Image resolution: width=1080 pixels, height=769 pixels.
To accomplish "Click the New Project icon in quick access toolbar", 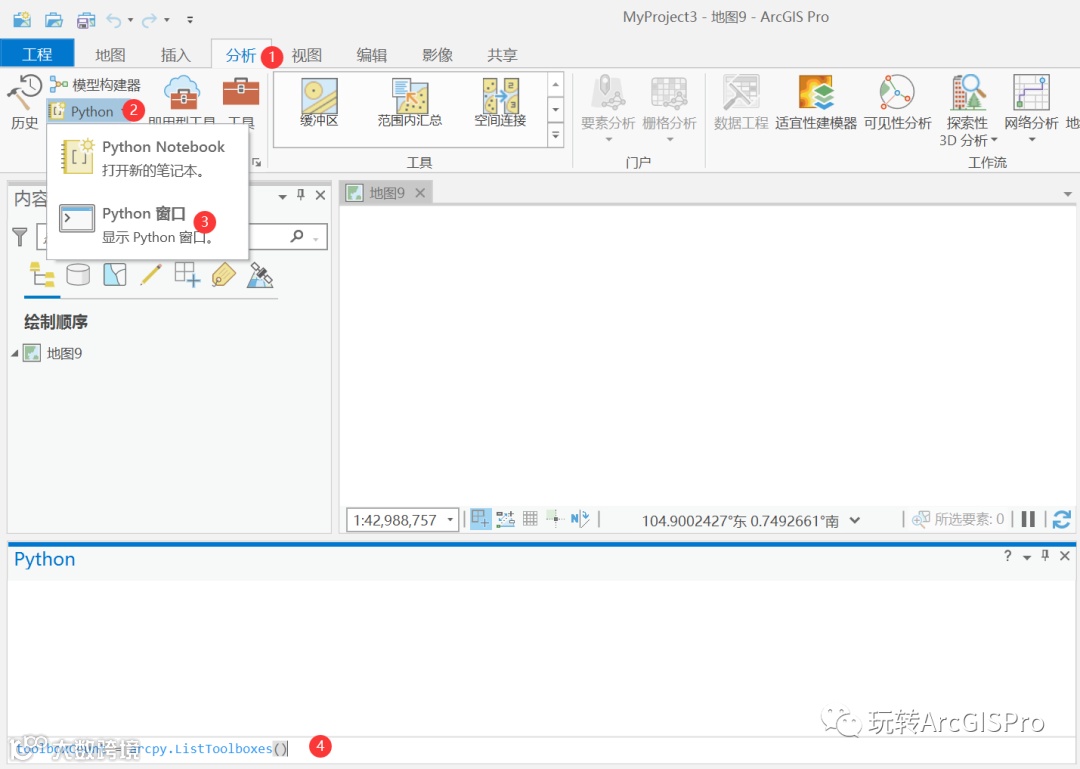I will coord(22,19).
